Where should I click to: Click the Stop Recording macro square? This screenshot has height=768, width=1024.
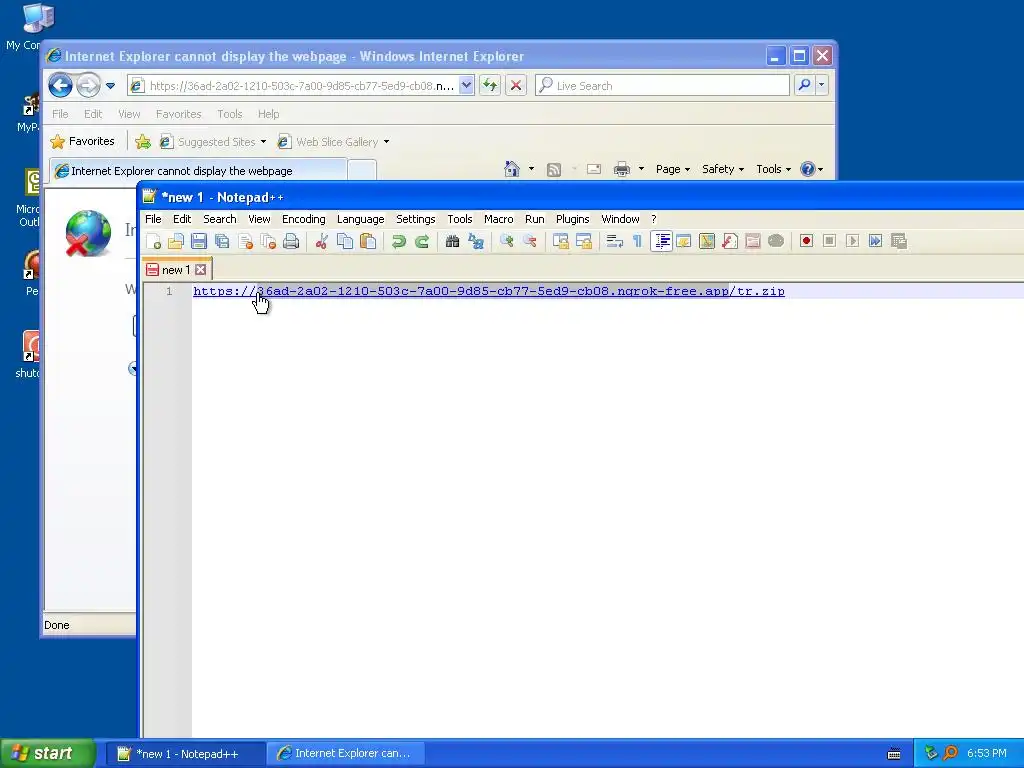pyautogui.click(x=829, y=242)
